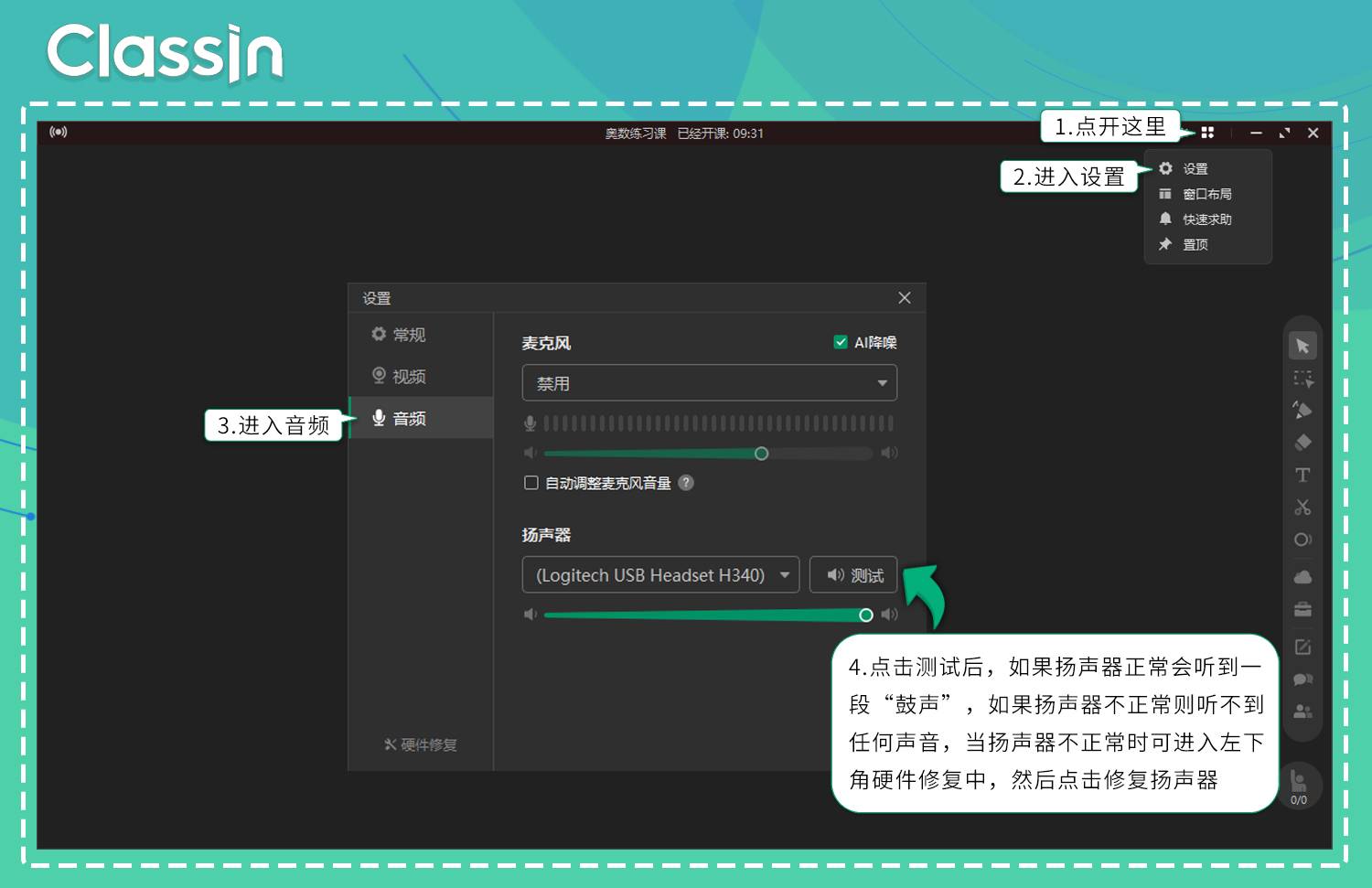Viewport: 1372px width, 888px height.
Task: Open the roster people list
Action: [1302, 711]
